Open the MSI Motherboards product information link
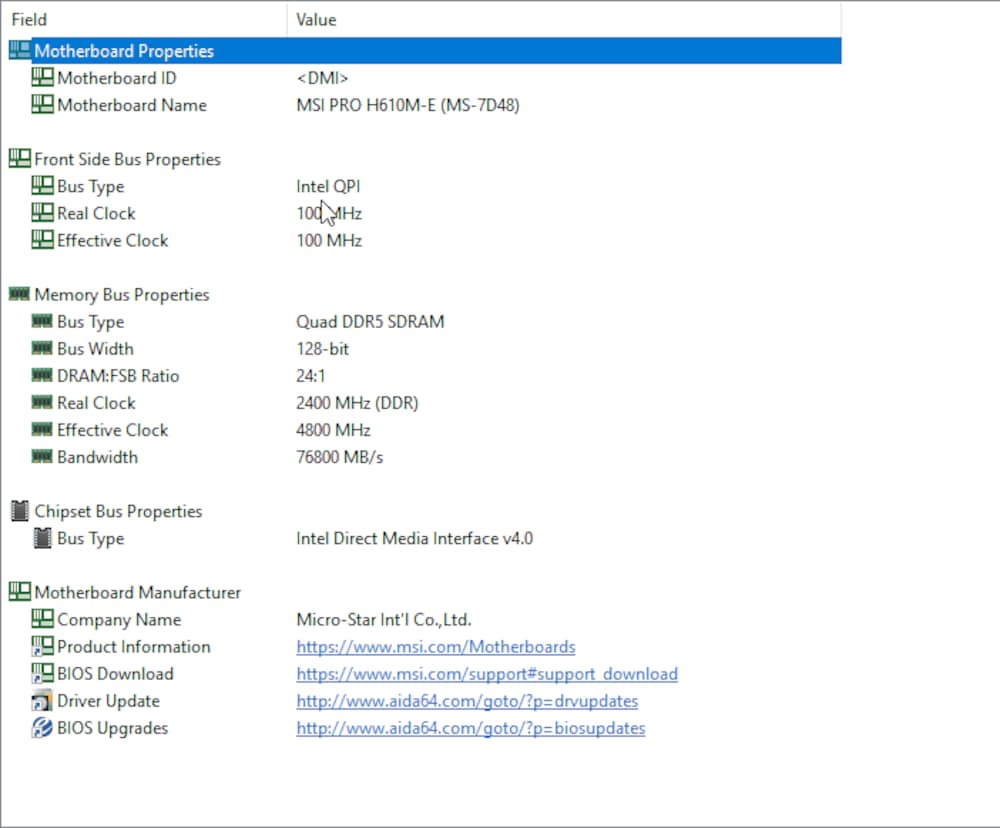Image resolution: width=1000 pixels, height=828 pixels. coord(435,647)
